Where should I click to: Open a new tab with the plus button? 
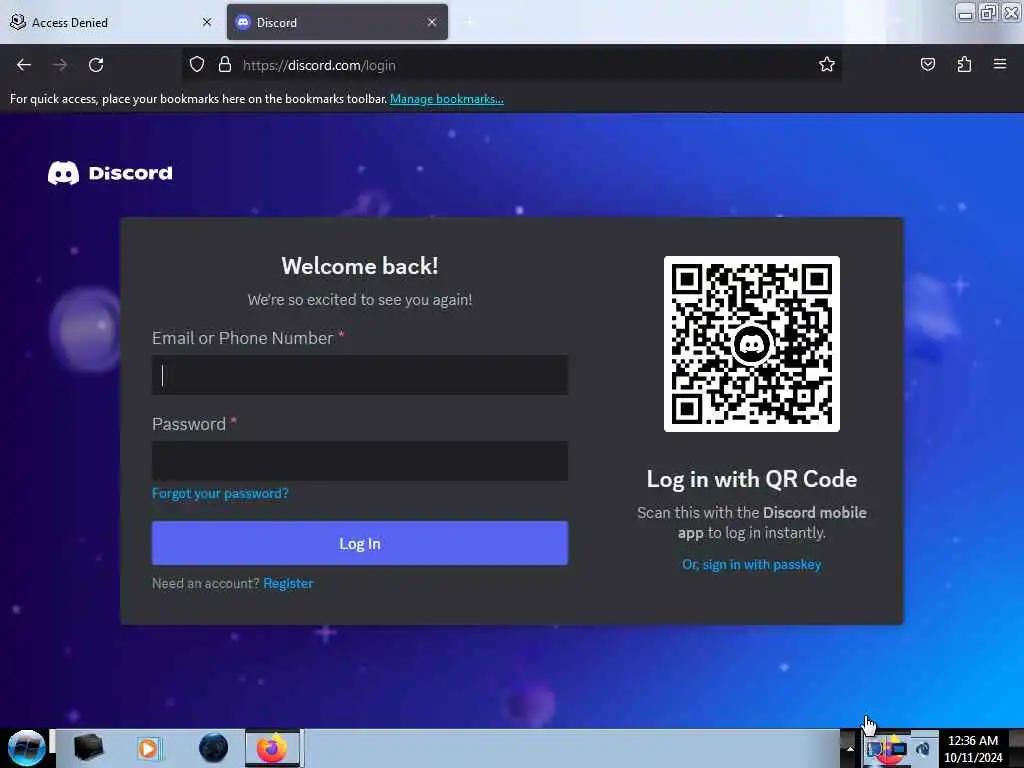click(x=470, y=22)
